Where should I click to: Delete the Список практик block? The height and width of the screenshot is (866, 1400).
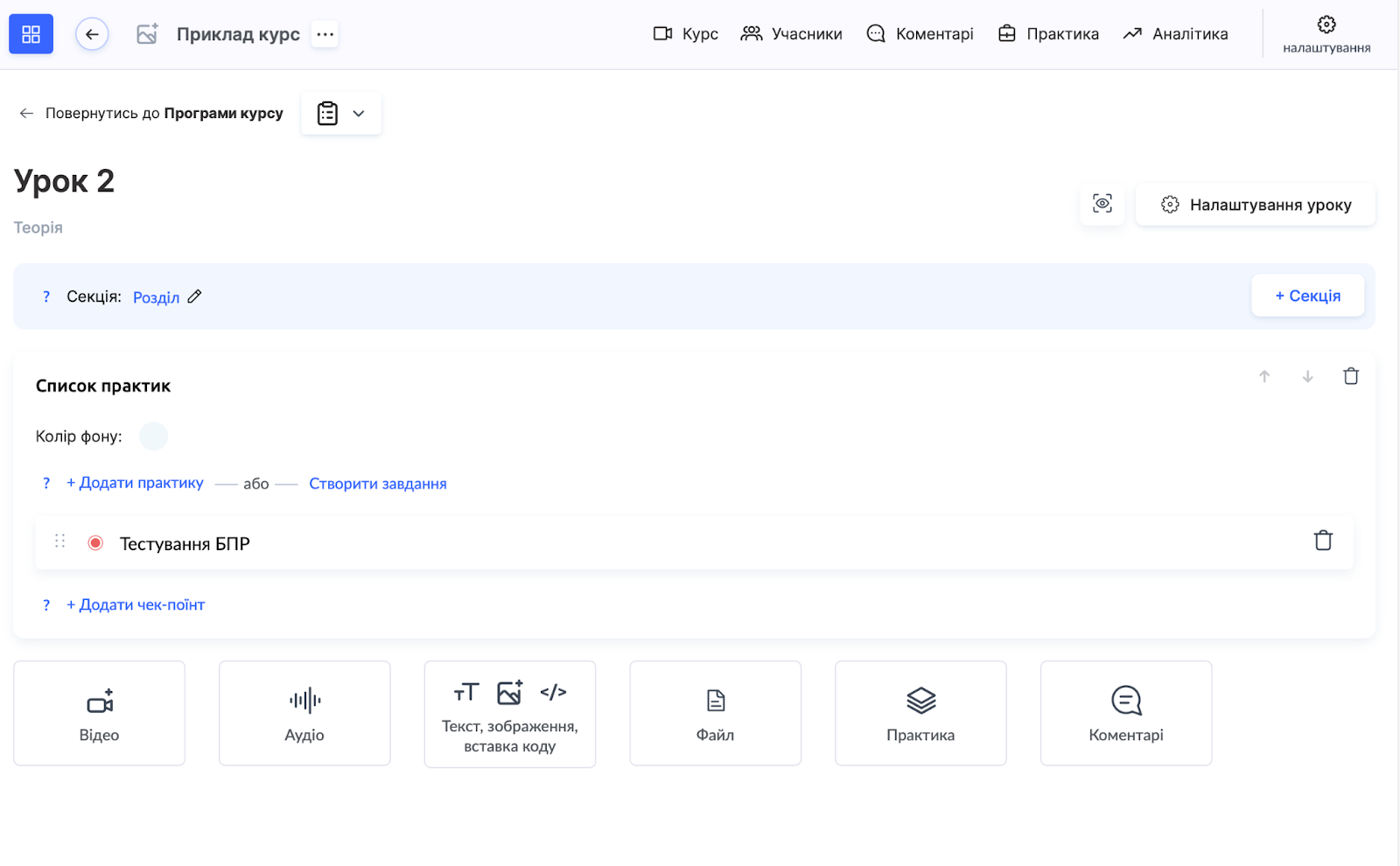tap(1350, 376)
